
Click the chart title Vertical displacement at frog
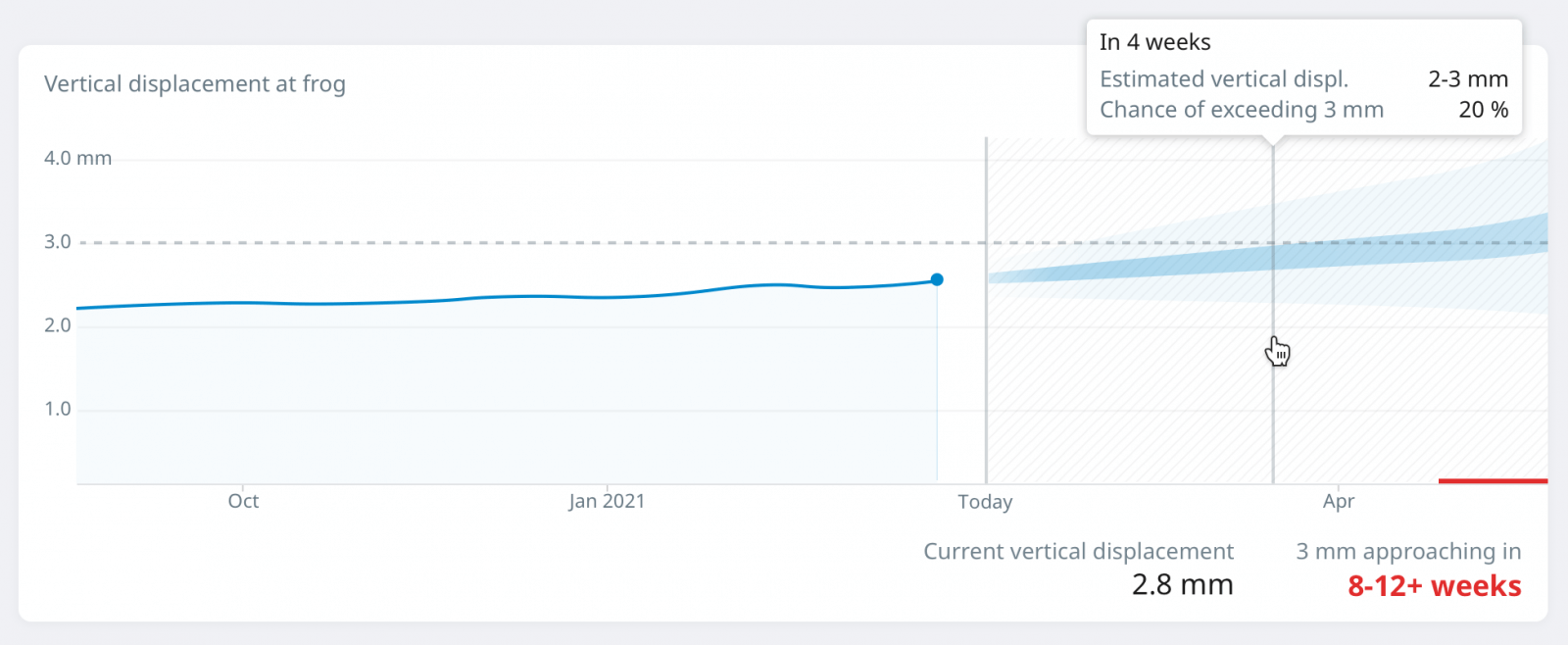point(195,84)
